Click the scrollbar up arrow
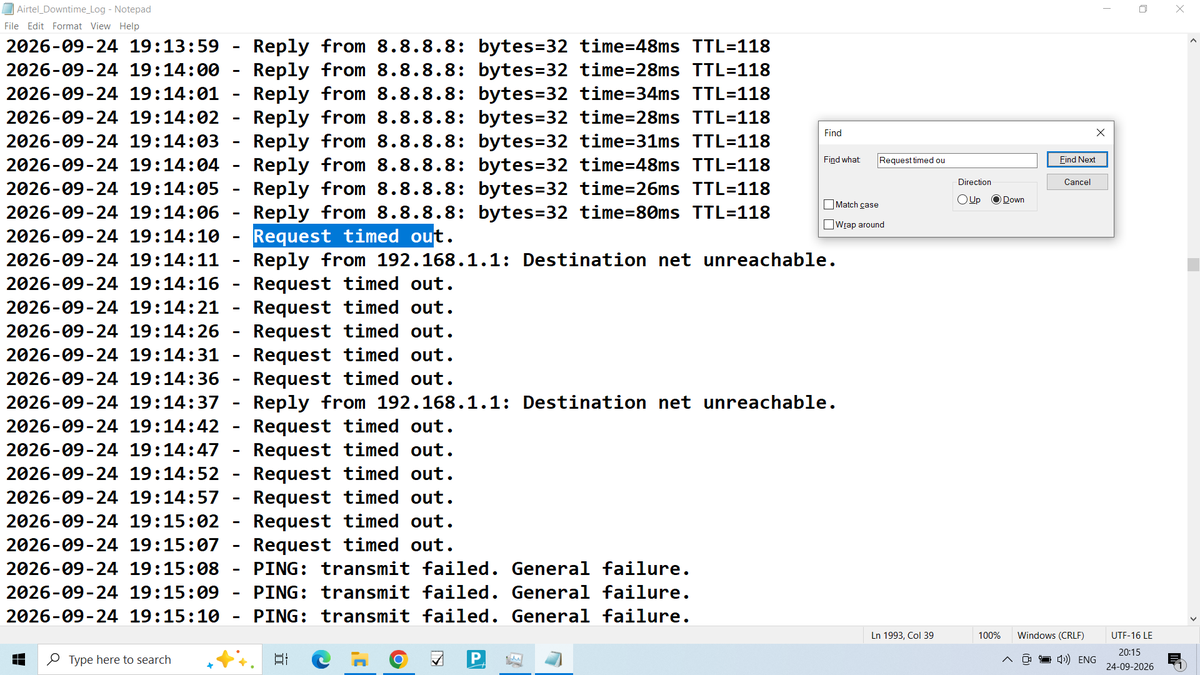The image size is (1200, 675). (x=1191, y=41)
